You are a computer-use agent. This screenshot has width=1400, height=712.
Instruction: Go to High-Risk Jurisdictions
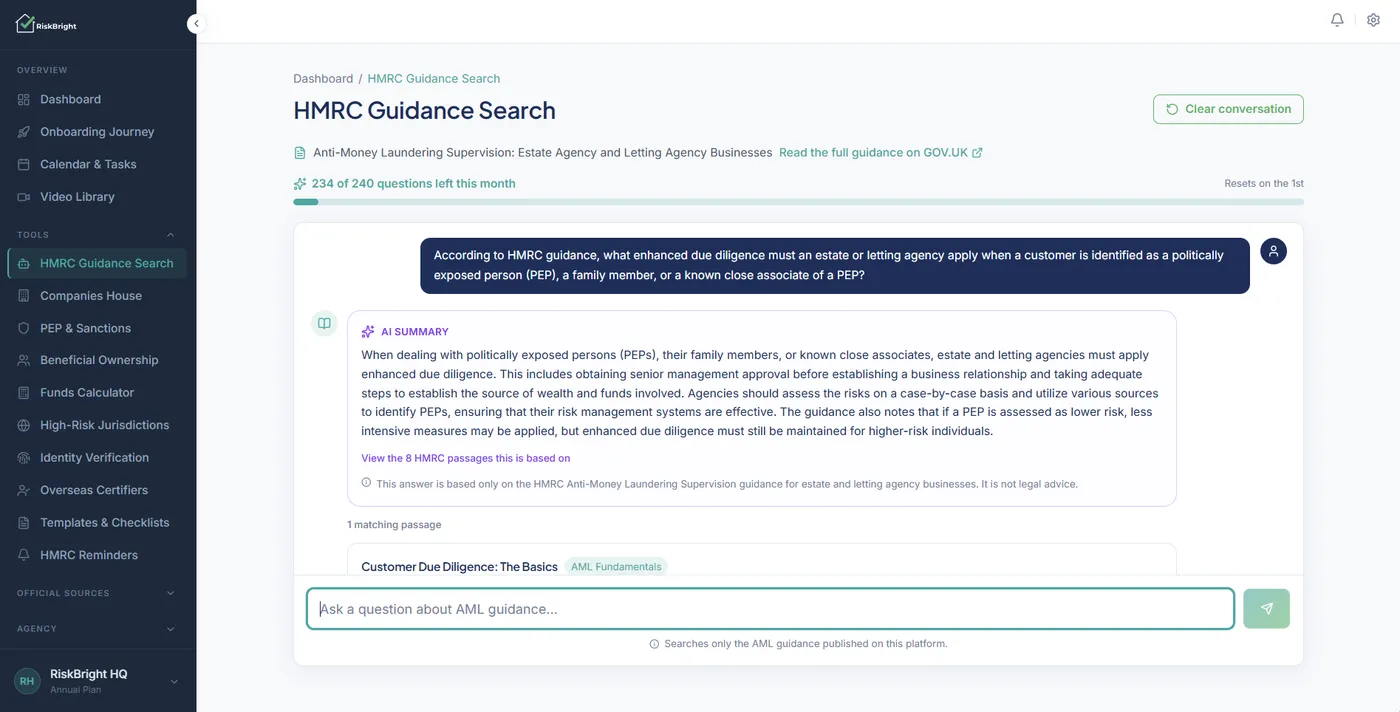tap(97, 425)
